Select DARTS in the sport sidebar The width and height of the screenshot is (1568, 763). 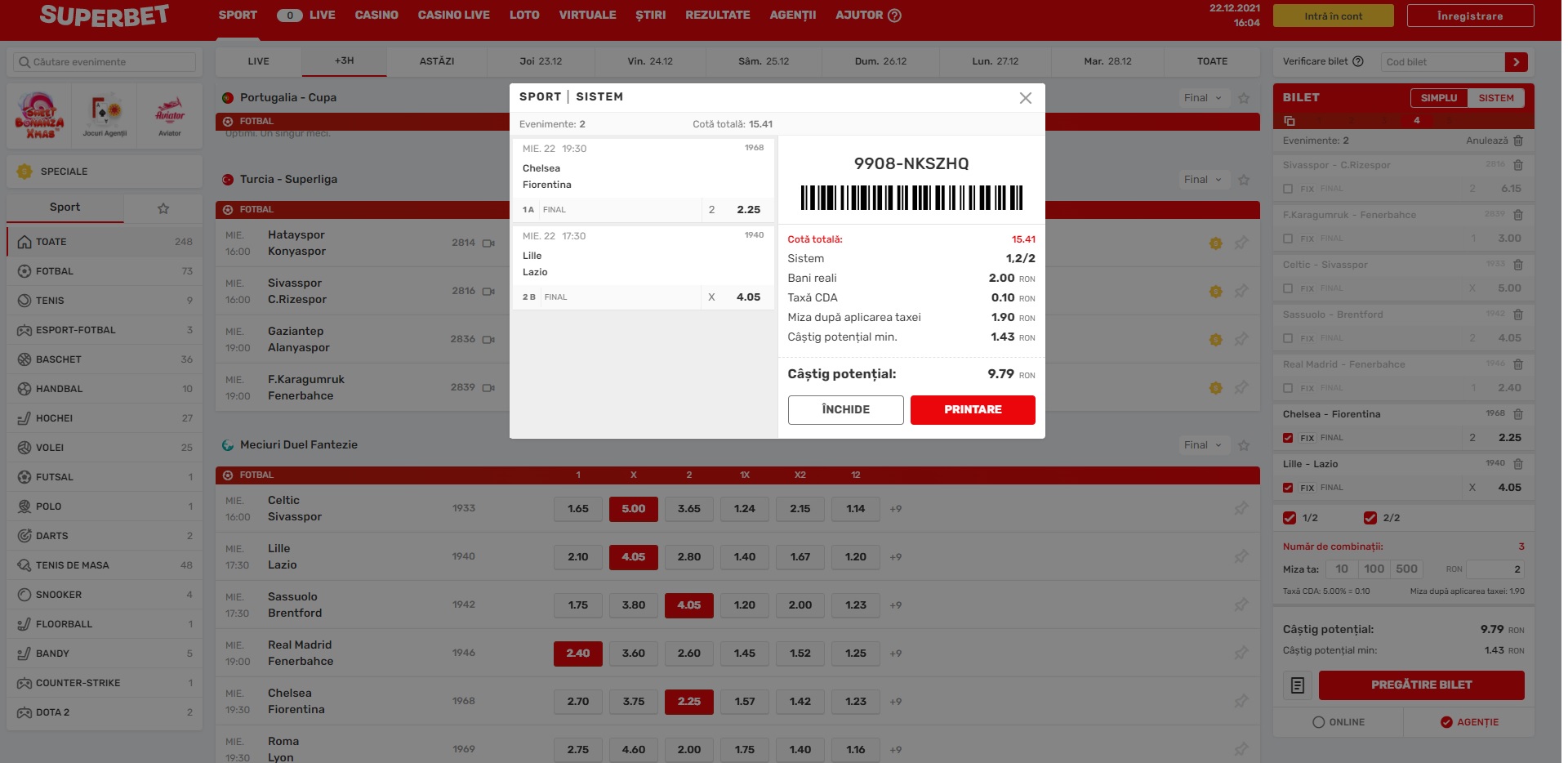[105, 536]
